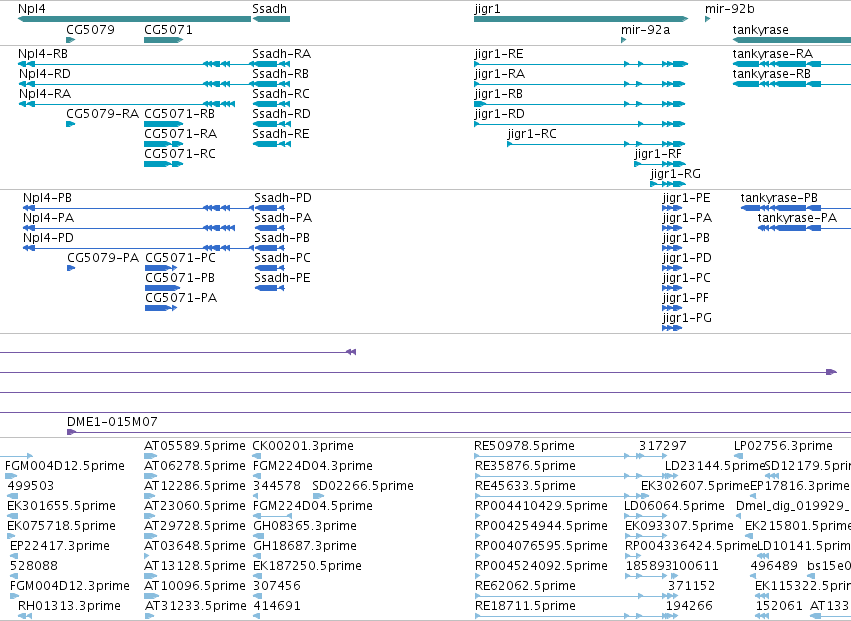The image size is (851, 621).
Task: Click the mir-92b gene marker
Action: click(708, 20)
